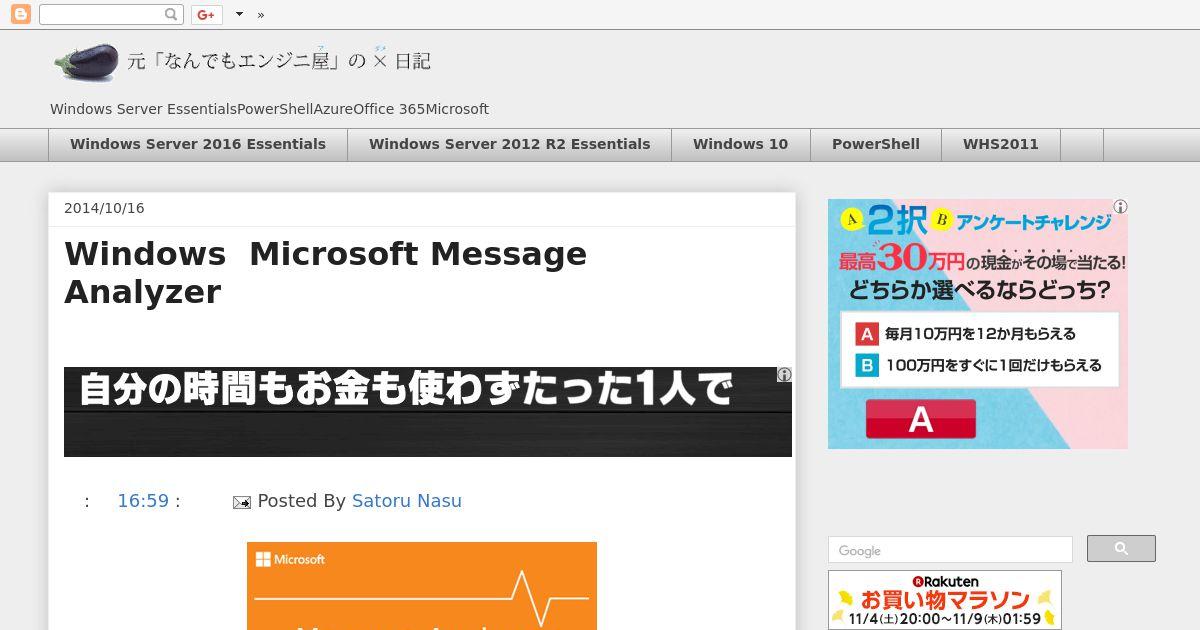This screenshot has height=630, width=1200.
Task: Open ad info icon on survey ad
Action: click(x=1120, y=207)
